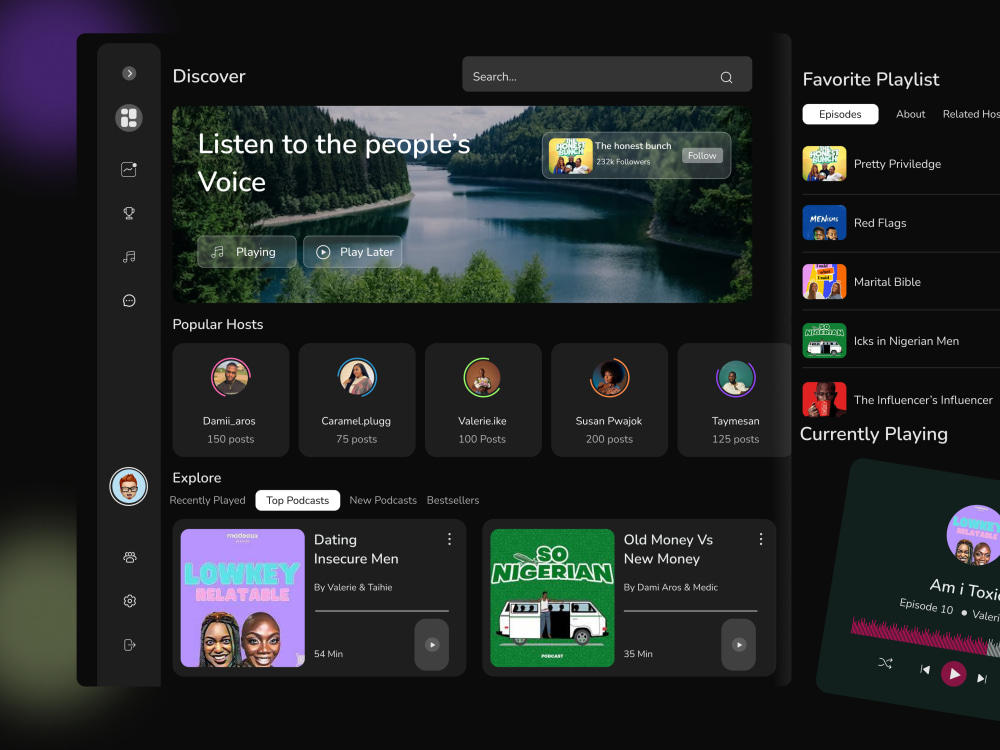Screen dimensions: 1000x750
Task: Click the Playing button on banner
Action: (247, 252)
